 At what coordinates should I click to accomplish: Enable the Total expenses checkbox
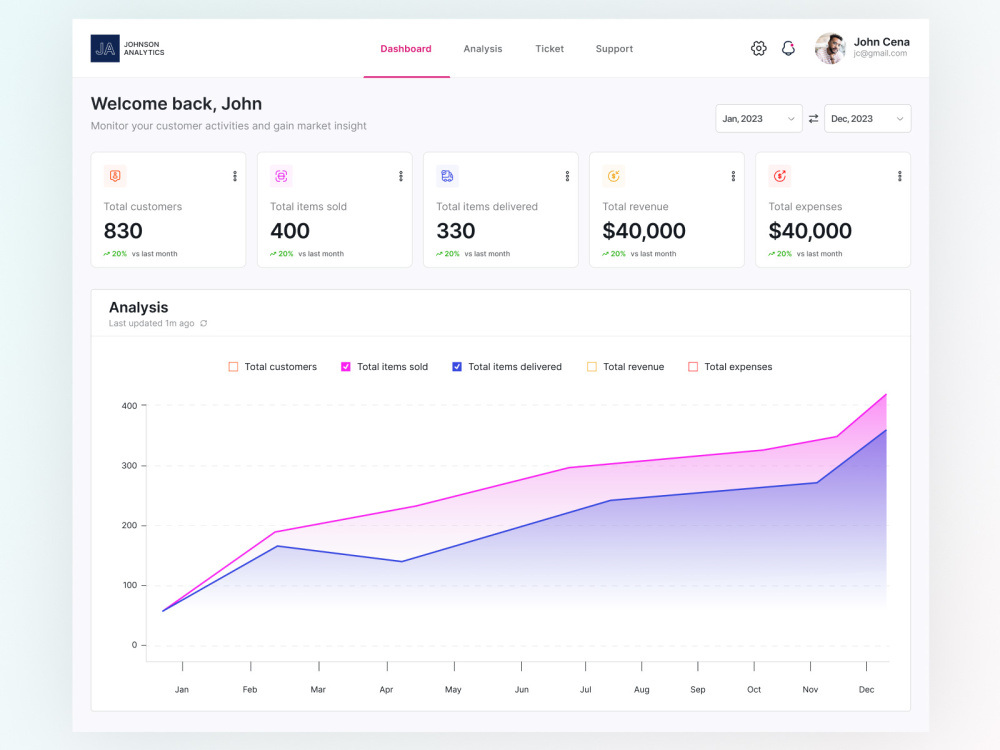pos(693,367)
